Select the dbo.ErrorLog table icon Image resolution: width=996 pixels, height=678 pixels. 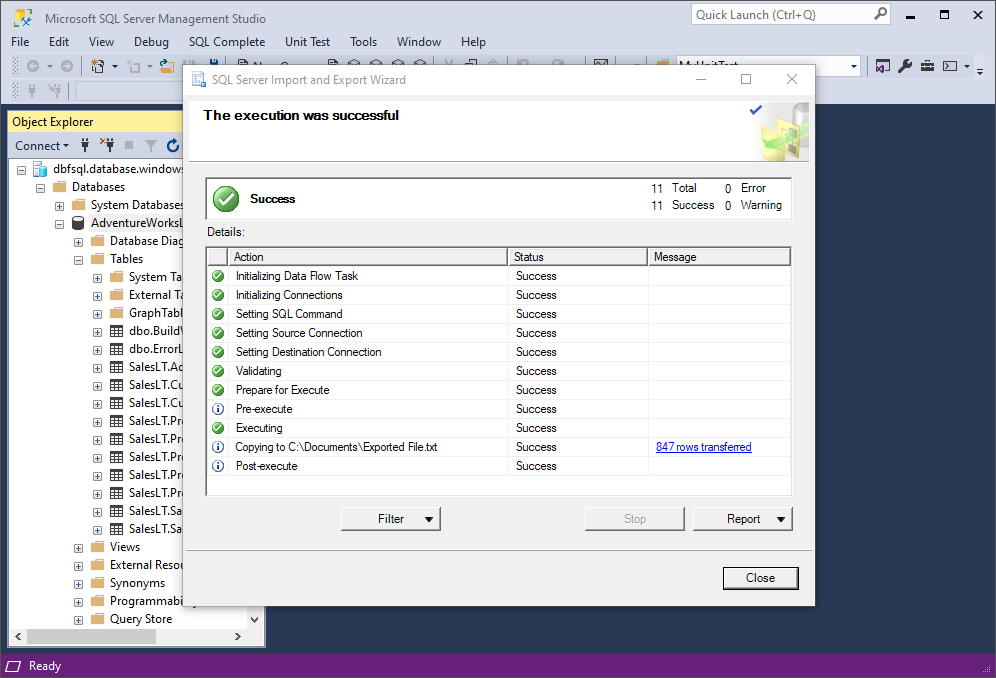116,349
